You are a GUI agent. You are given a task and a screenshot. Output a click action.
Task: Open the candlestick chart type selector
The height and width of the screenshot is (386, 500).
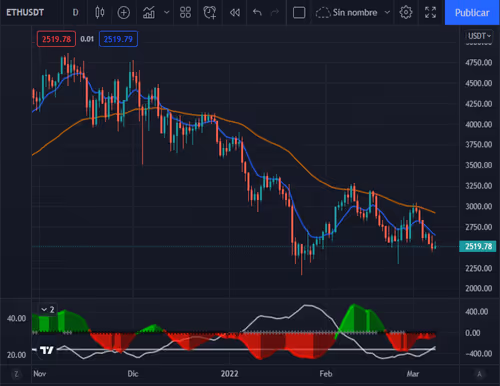(100, 13)
